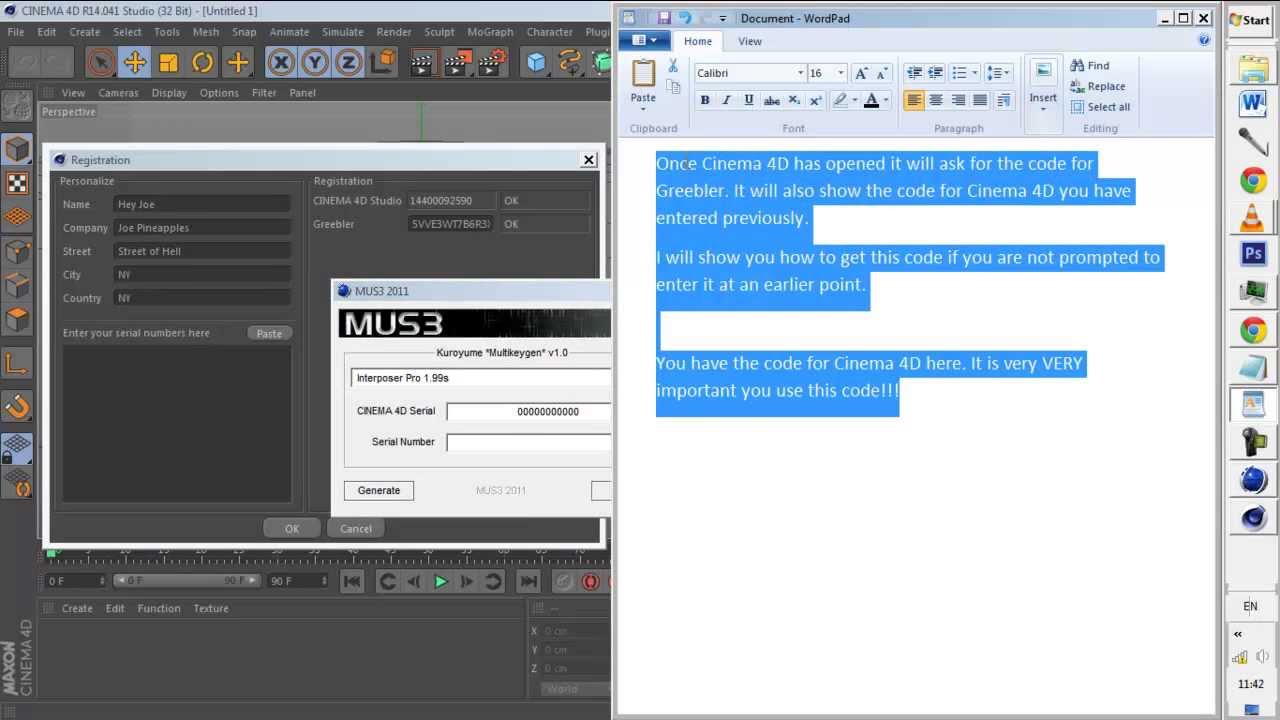Open Photoshop from the taskbar
The width and height of the screenshot is (1280, 720).
pos(1253,254)
